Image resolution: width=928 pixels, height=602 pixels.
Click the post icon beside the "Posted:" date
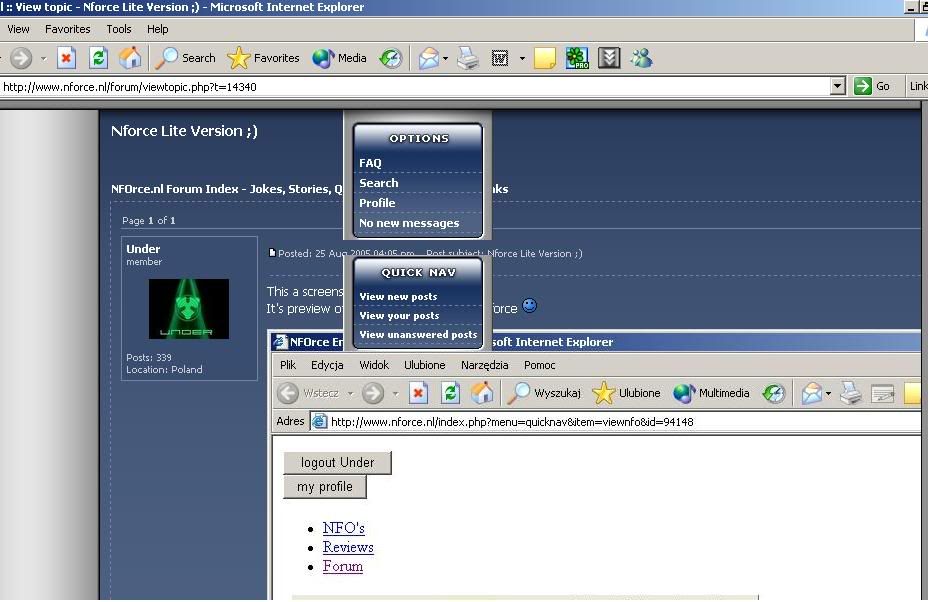(272, 253)
